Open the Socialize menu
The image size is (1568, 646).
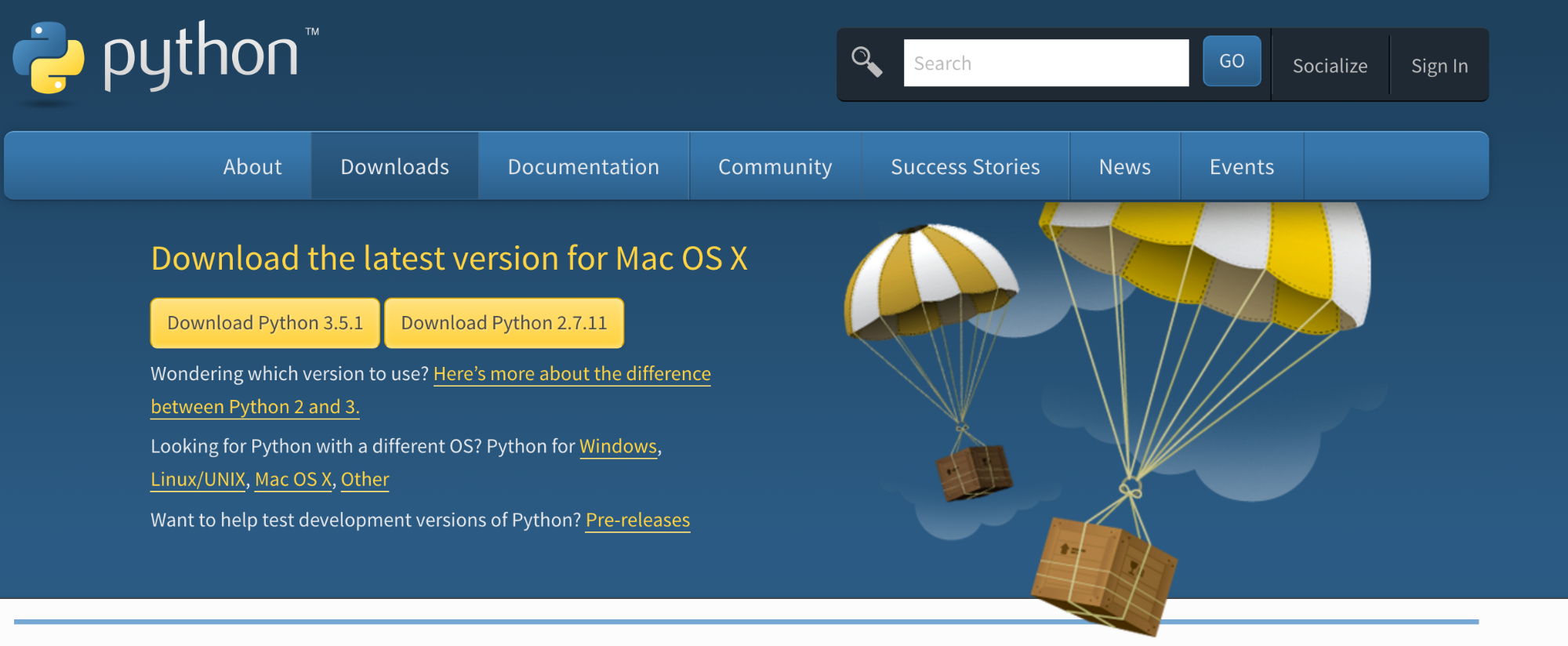[1330, 66]
